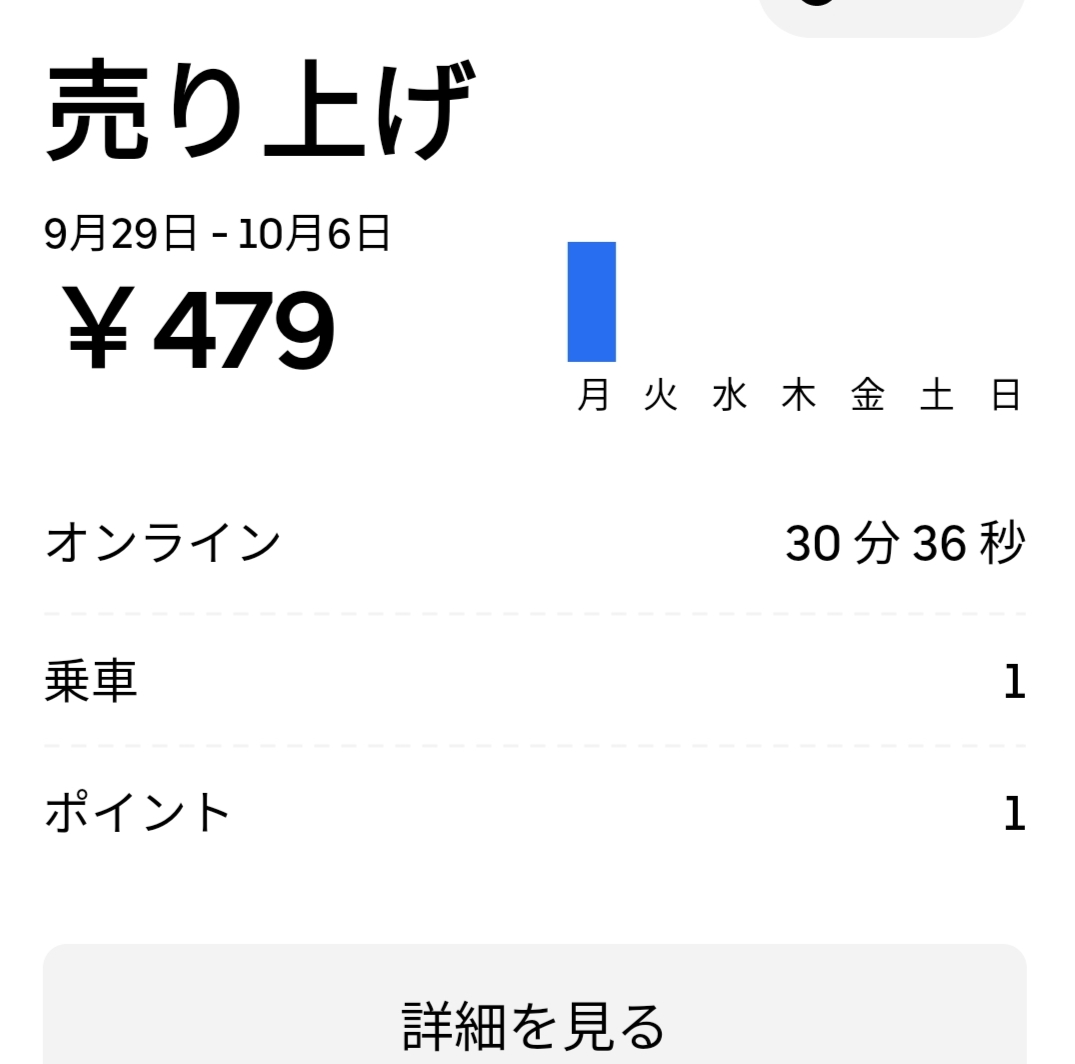This screenshot has width=1075, height=1064.
Task: Click the divider between オンライン and 乗車
Action: (534, 614)
